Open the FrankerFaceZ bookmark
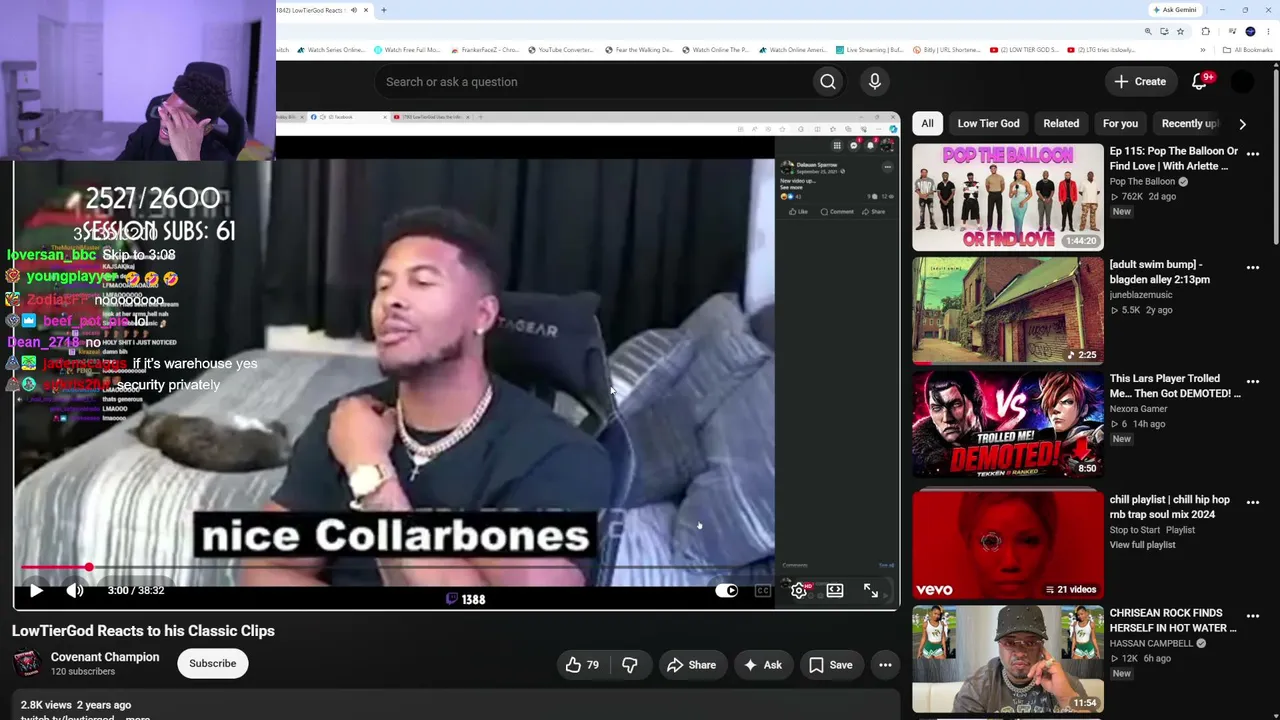This screenshot has width=1280, height=720. point(485,50)
